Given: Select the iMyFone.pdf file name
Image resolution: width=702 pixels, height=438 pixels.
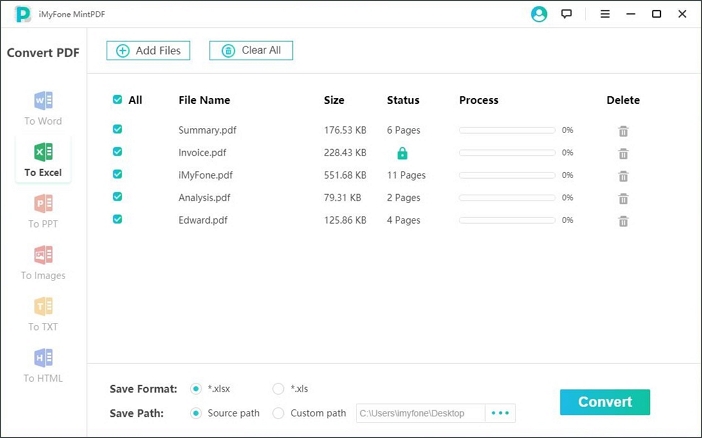Looking at the screenshot, I should (205, 175).
